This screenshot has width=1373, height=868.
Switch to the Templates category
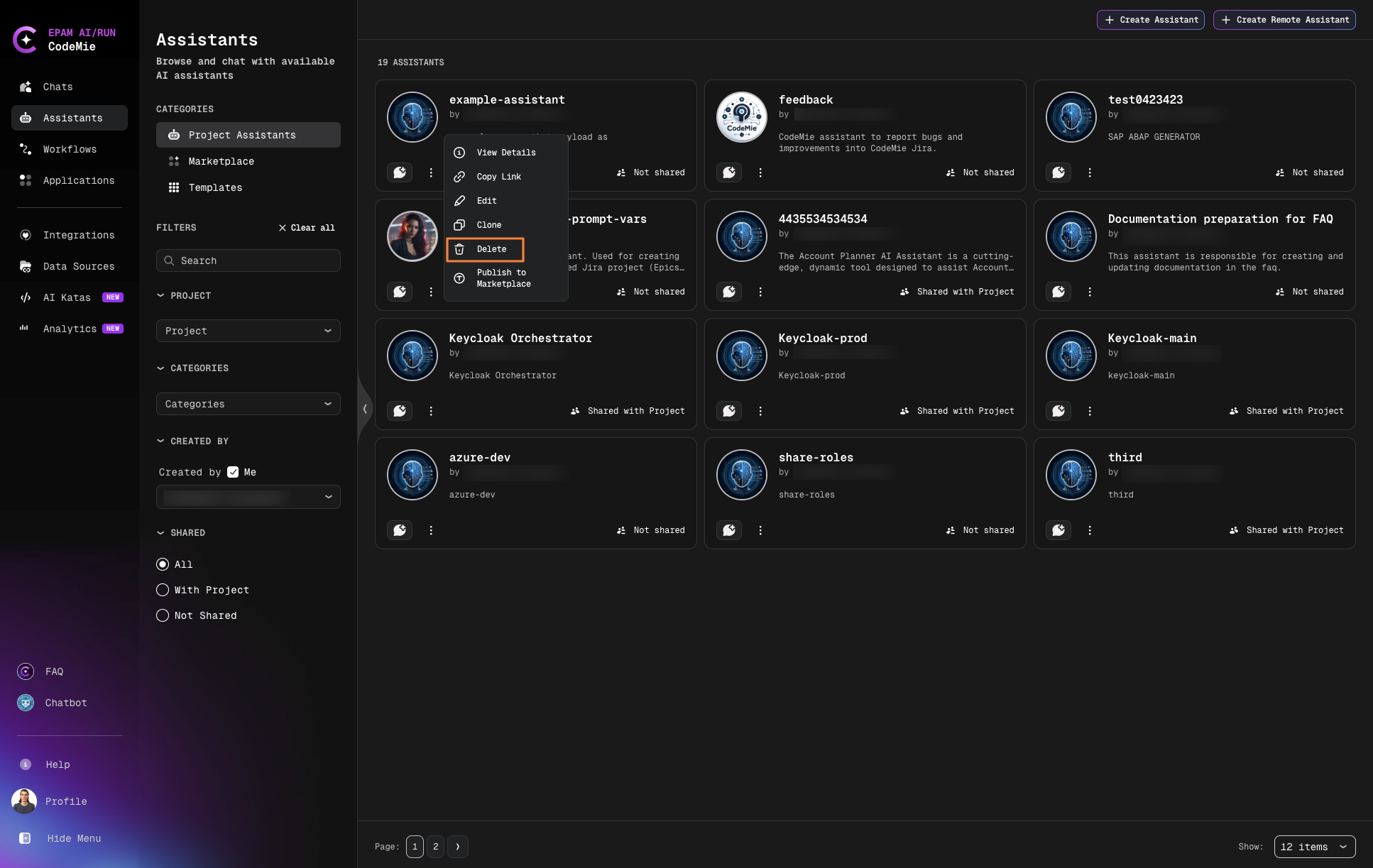(215, 187)
